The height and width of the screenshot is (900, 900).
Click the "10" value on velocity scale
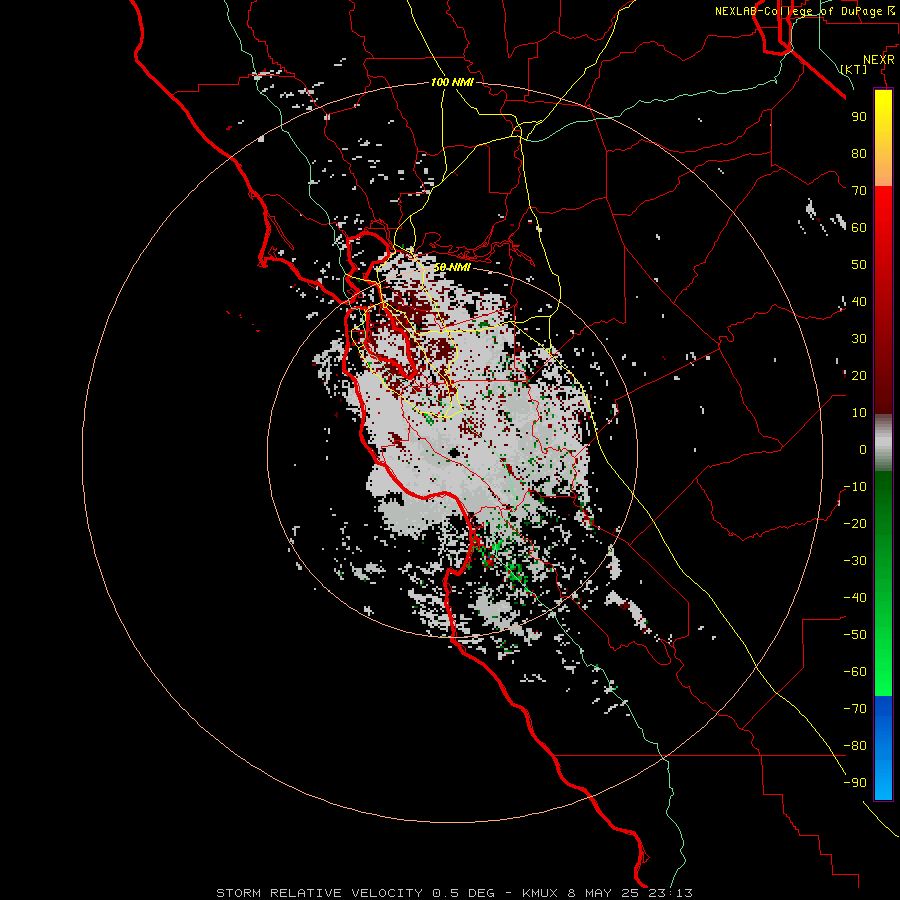click(x=859, y=413)
